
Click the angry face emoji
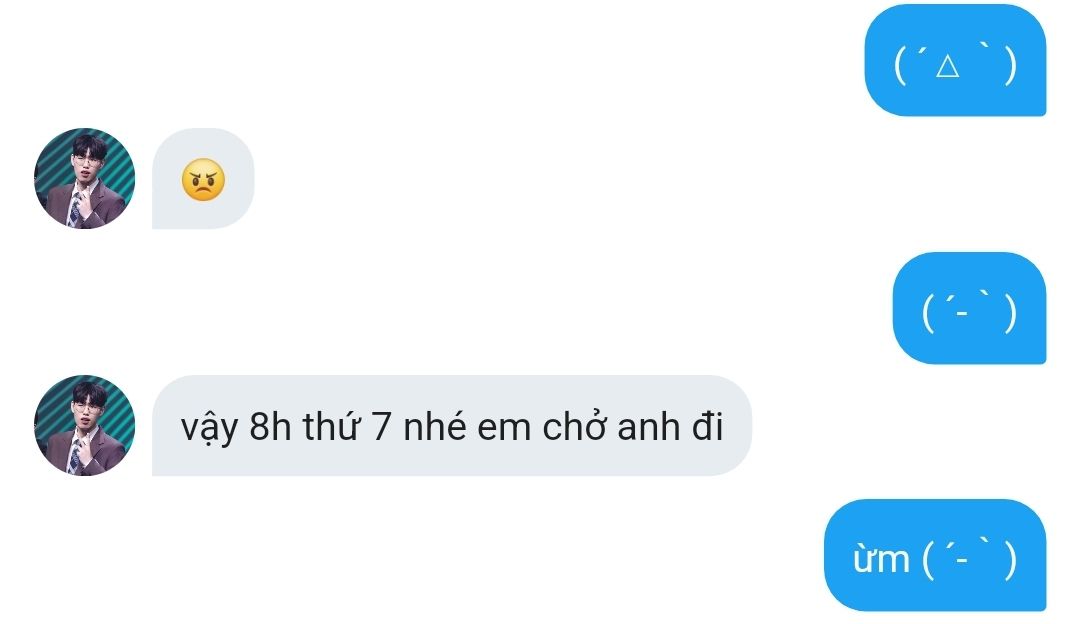click(203, 180)
